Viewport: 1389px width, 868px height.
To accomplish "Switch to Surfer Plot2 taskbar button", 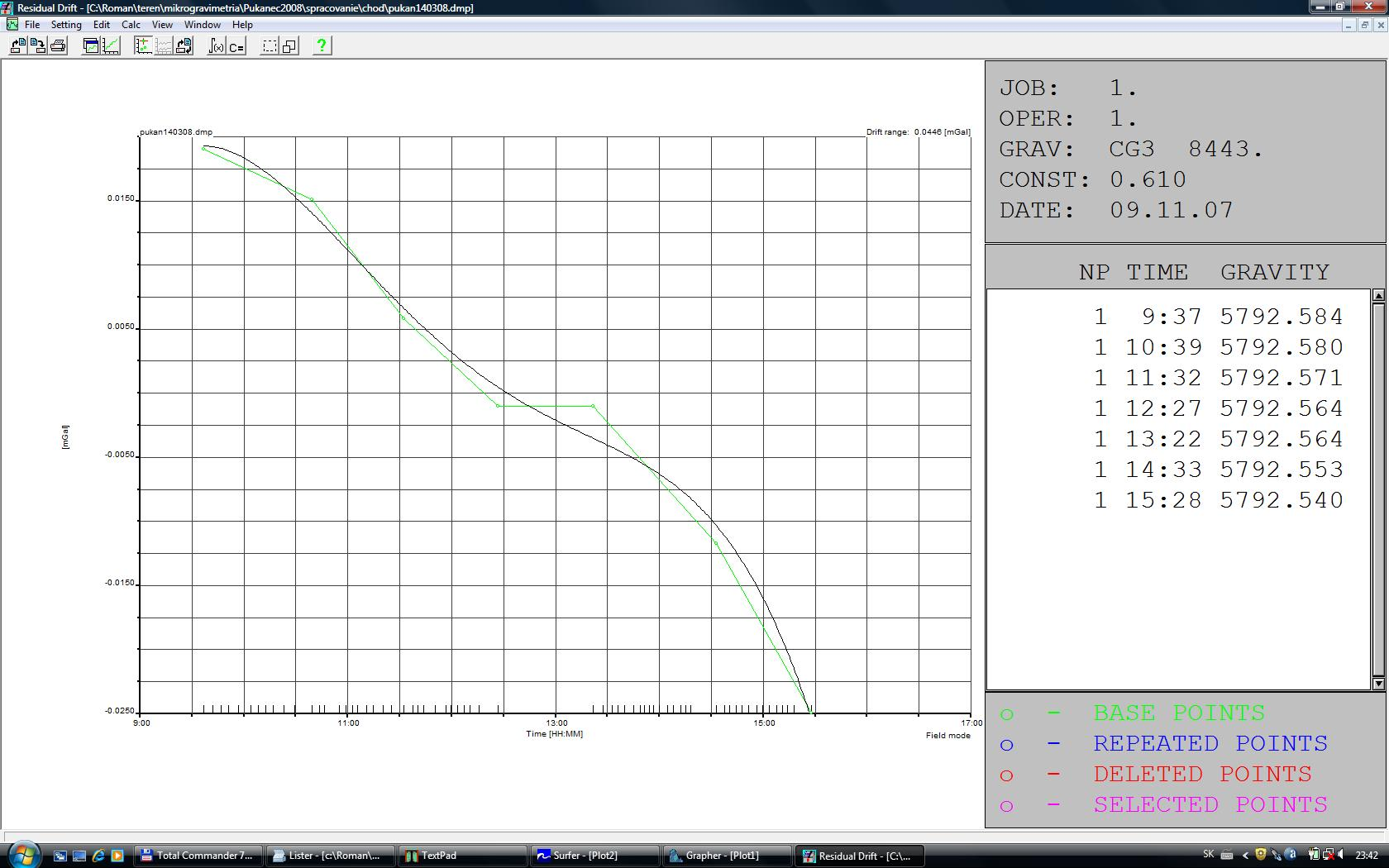I will (595, 856).
